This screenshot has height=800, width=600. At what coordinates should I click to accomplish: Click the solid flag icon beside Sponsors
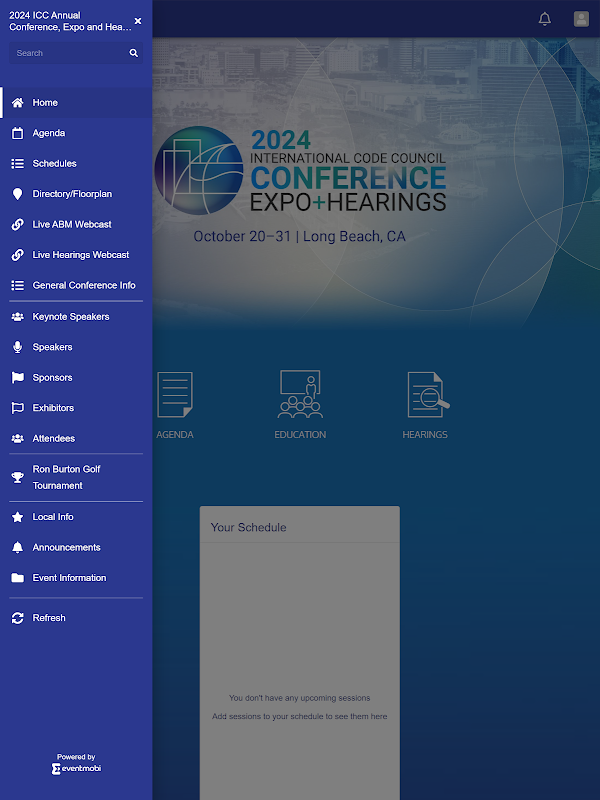point(17,378)
